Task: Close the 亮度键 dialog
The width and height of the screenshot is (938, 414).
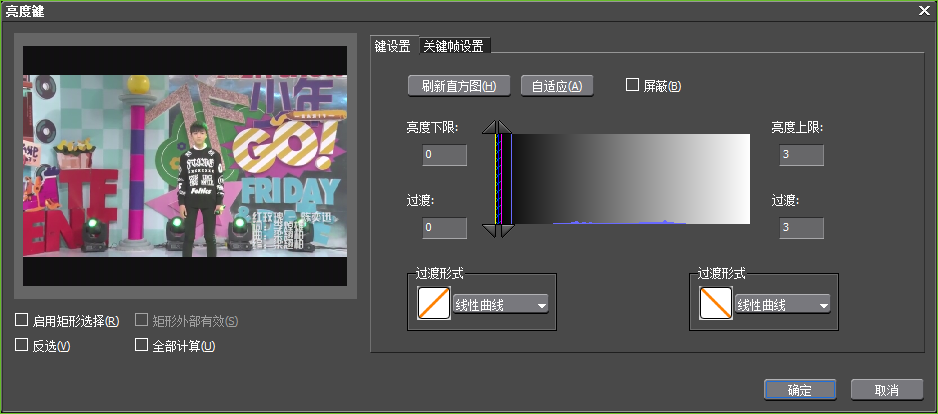Action: (924, 10)
